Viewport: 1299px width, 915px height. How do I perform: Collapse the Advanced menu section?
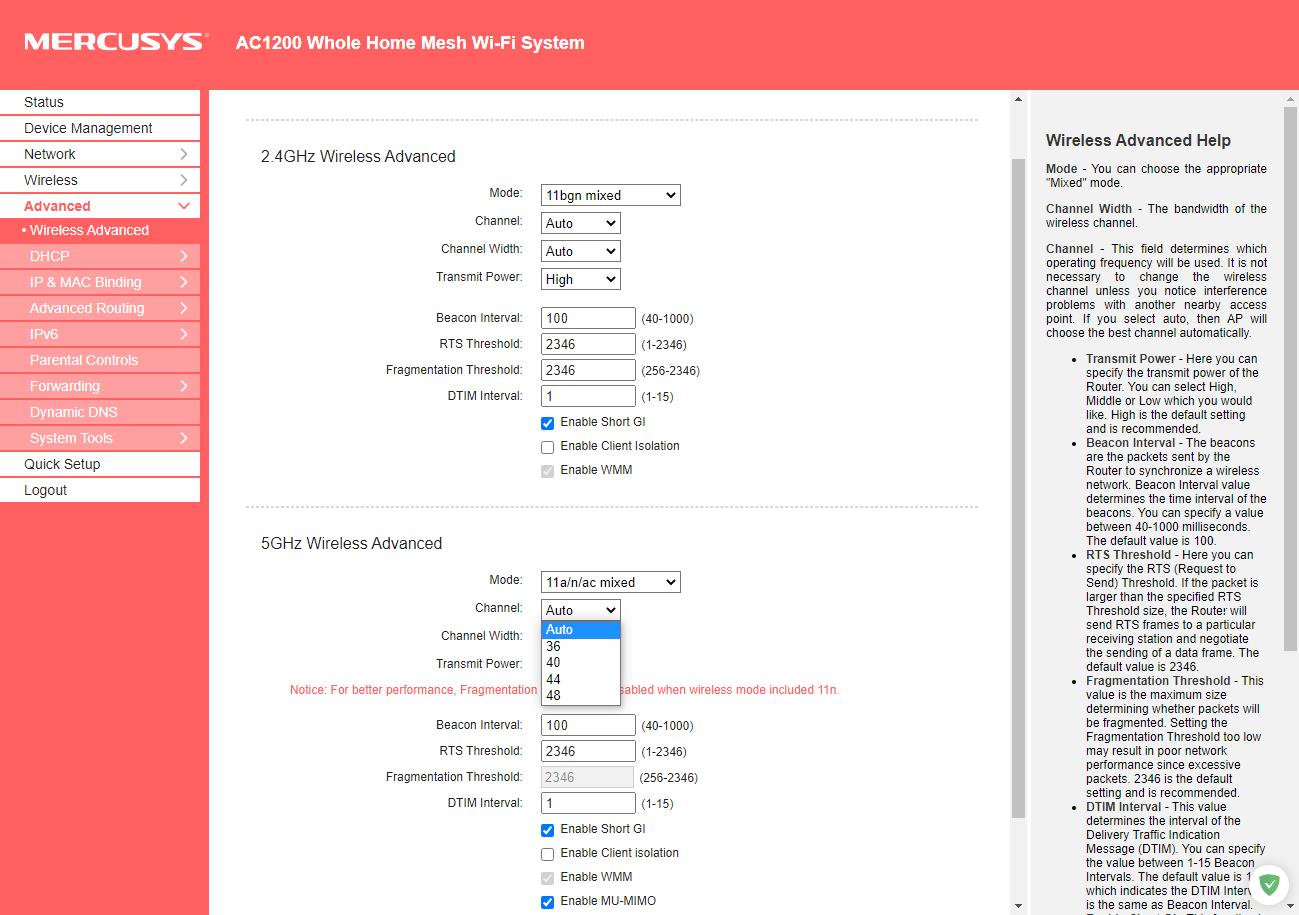click(x=184, y=206)
